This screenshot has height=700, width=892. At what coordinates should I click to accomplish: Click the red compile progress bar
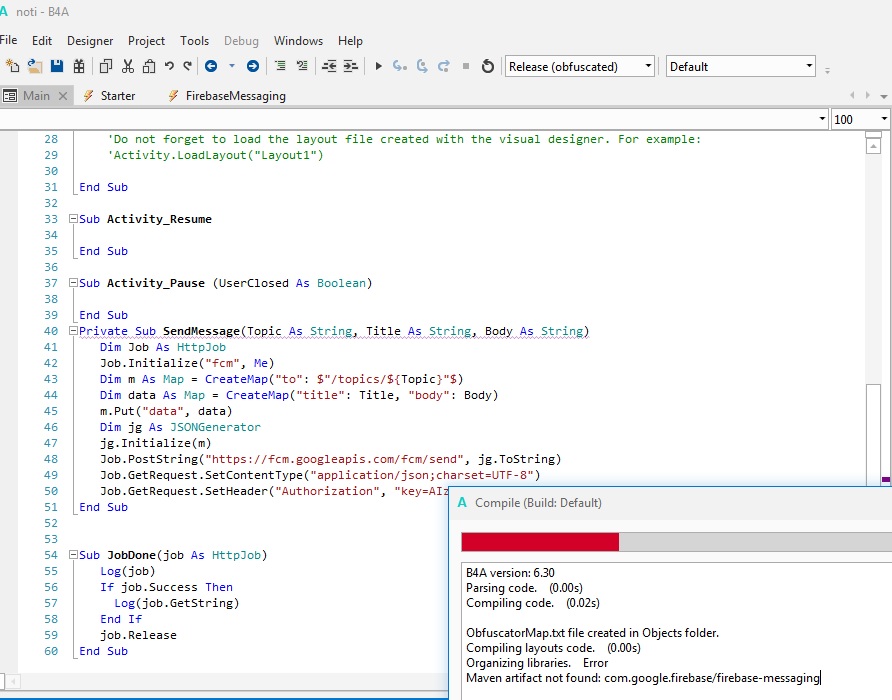(x=540, y=542)
